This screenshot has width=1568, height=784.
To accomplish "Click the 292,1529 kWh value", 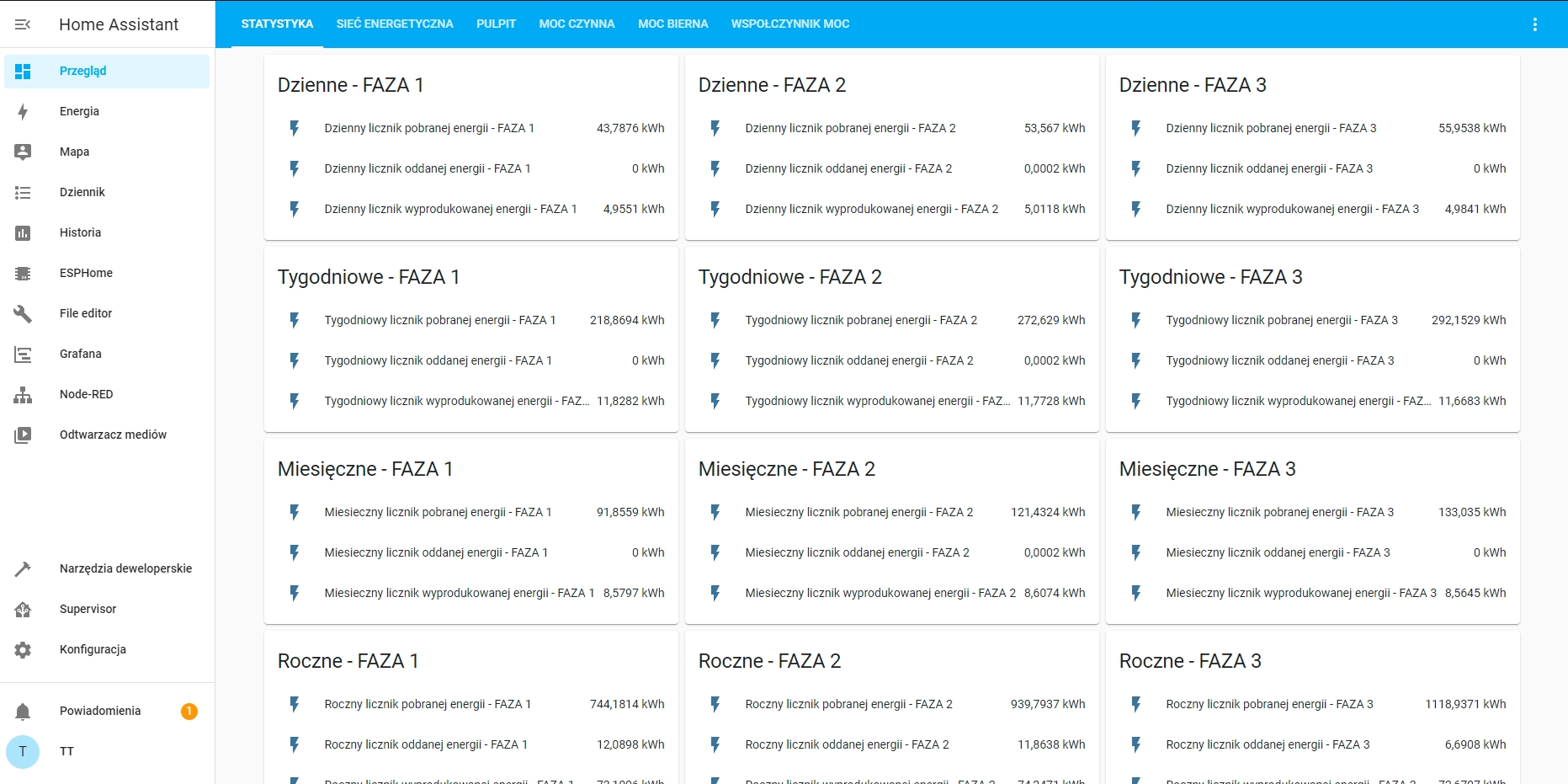I will pos(1469,320).
